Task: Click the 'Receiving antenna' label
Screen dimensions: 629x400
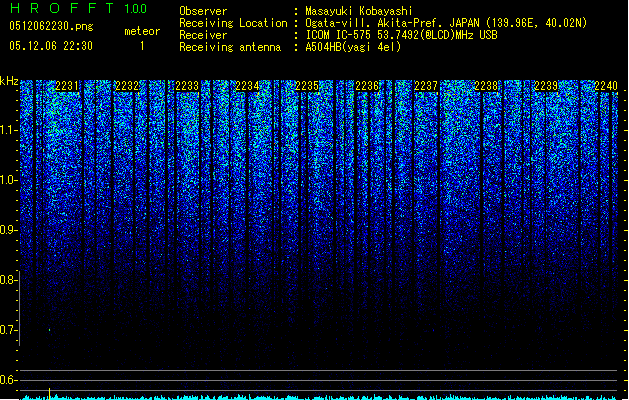Action: [230, 47]
